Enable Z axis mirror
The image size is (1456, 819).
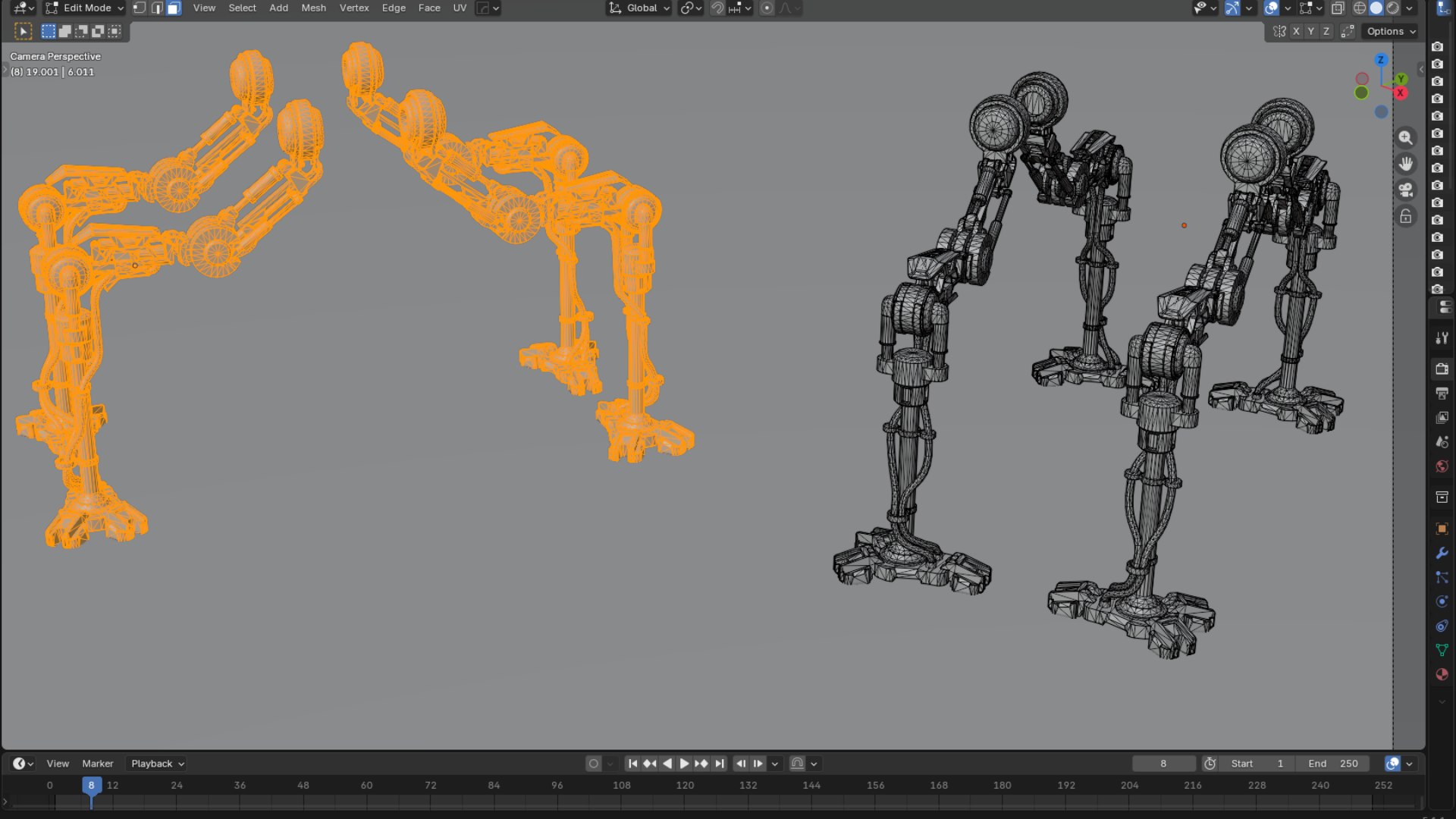tap(1326, 32)
